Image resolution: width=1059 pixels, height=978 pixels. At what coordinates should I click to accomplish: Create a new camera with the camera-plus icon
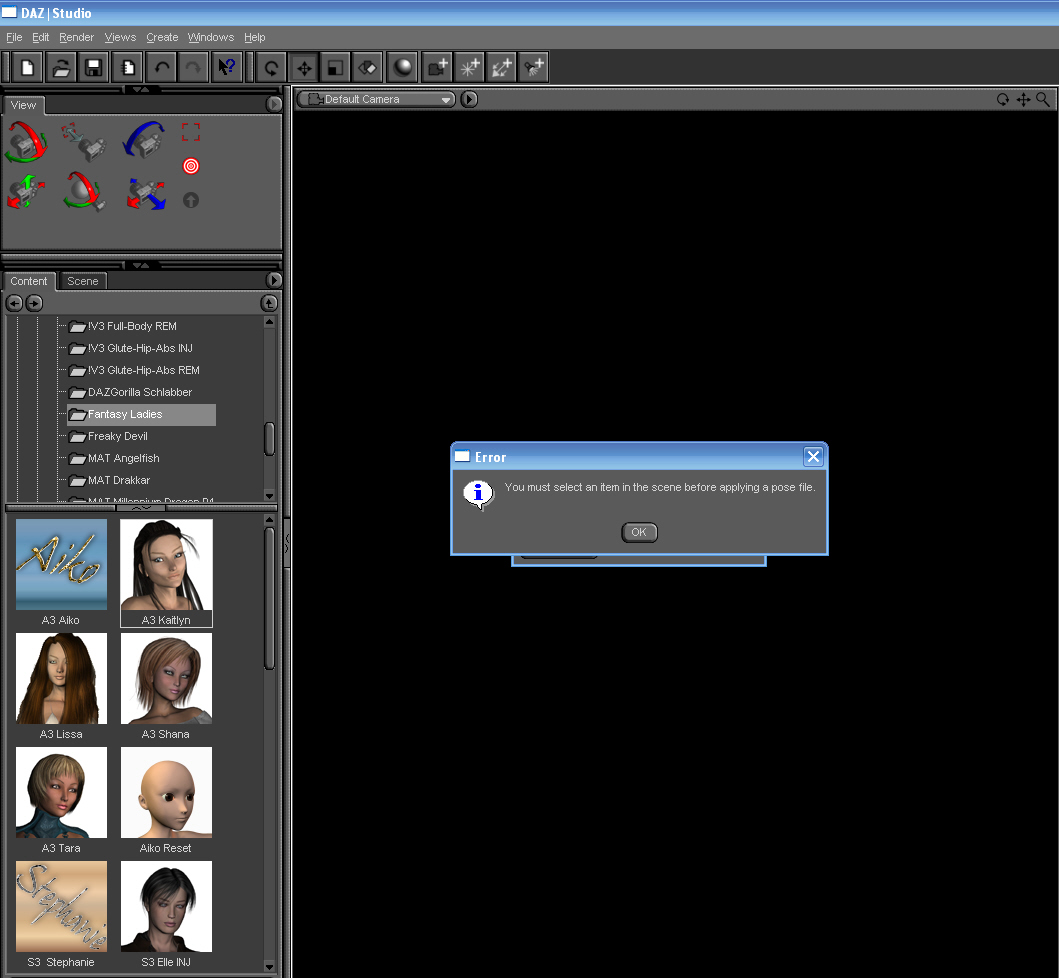coord(438,68)
